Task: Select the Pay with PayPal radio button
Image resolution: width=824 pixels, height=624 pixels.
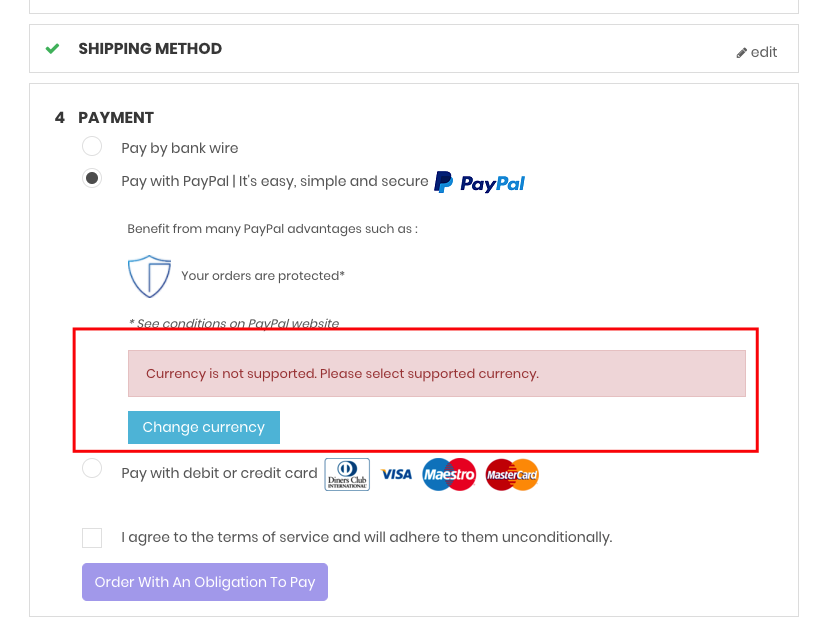Action: tap(92, 180)
